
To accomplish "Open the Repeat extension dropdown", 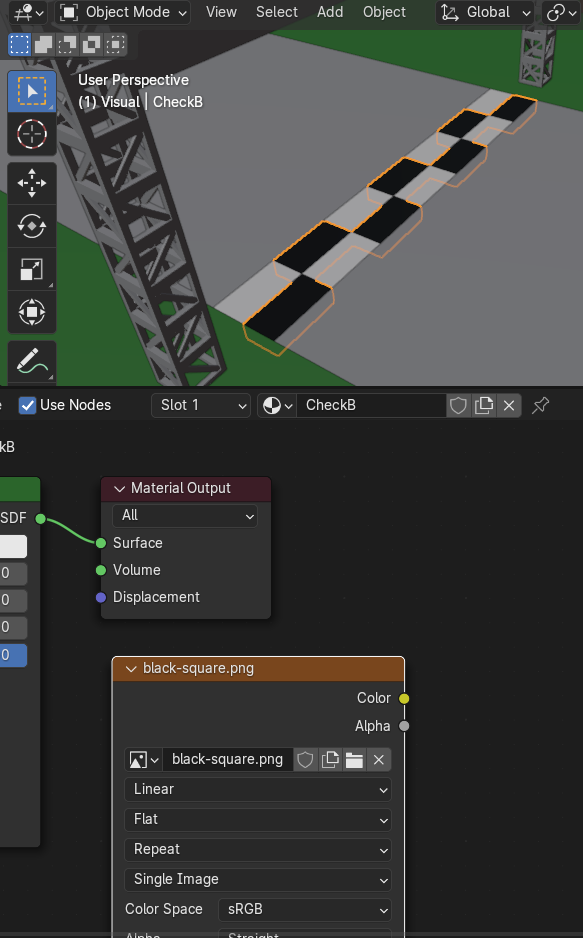I will [258, 849].
